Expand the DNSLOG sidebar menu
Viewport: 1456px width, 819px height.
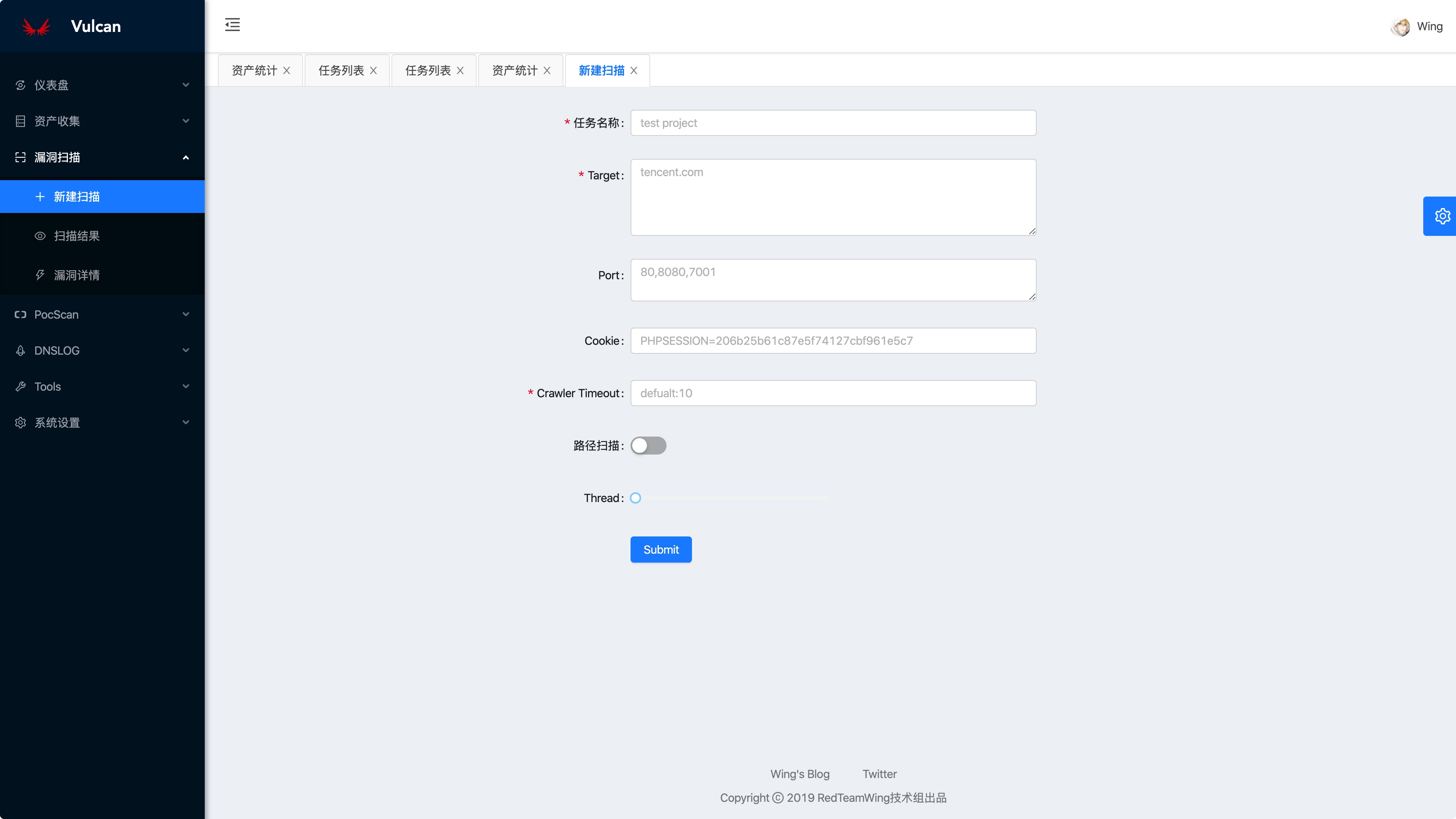coord(102,351)
